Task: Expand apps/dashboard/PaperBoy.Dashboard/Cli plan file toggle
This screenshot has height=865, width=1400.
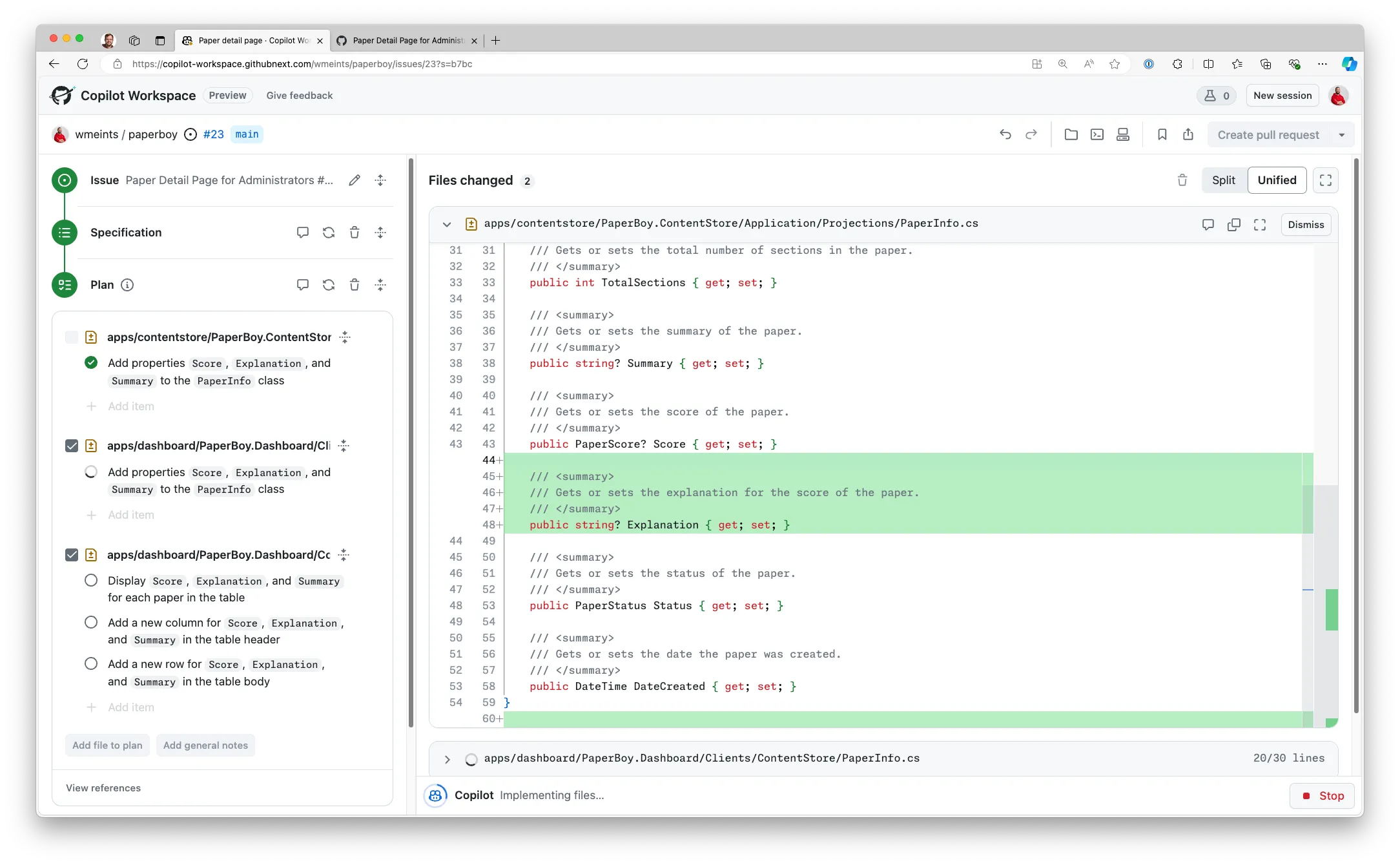Action: click(344, 446)
